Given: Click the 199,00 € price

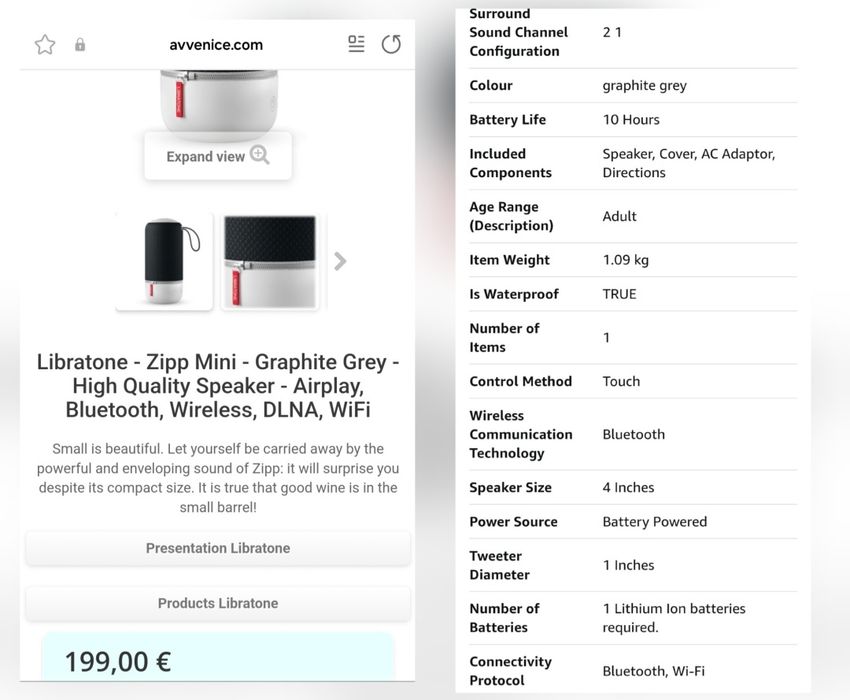Looking at the screenshot, I should (118, 661).
